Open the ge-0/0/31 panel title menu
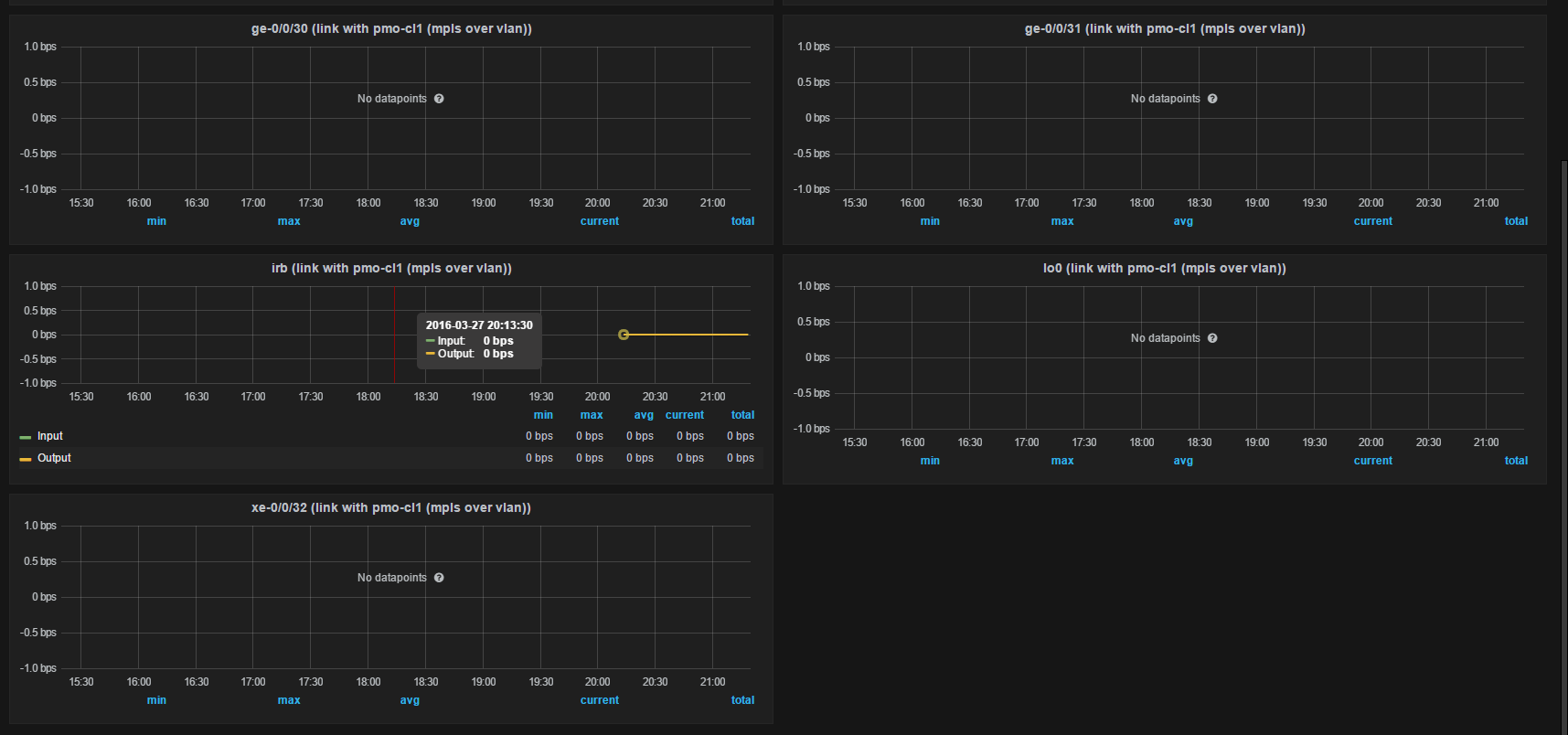 [x=1165, y=28]
